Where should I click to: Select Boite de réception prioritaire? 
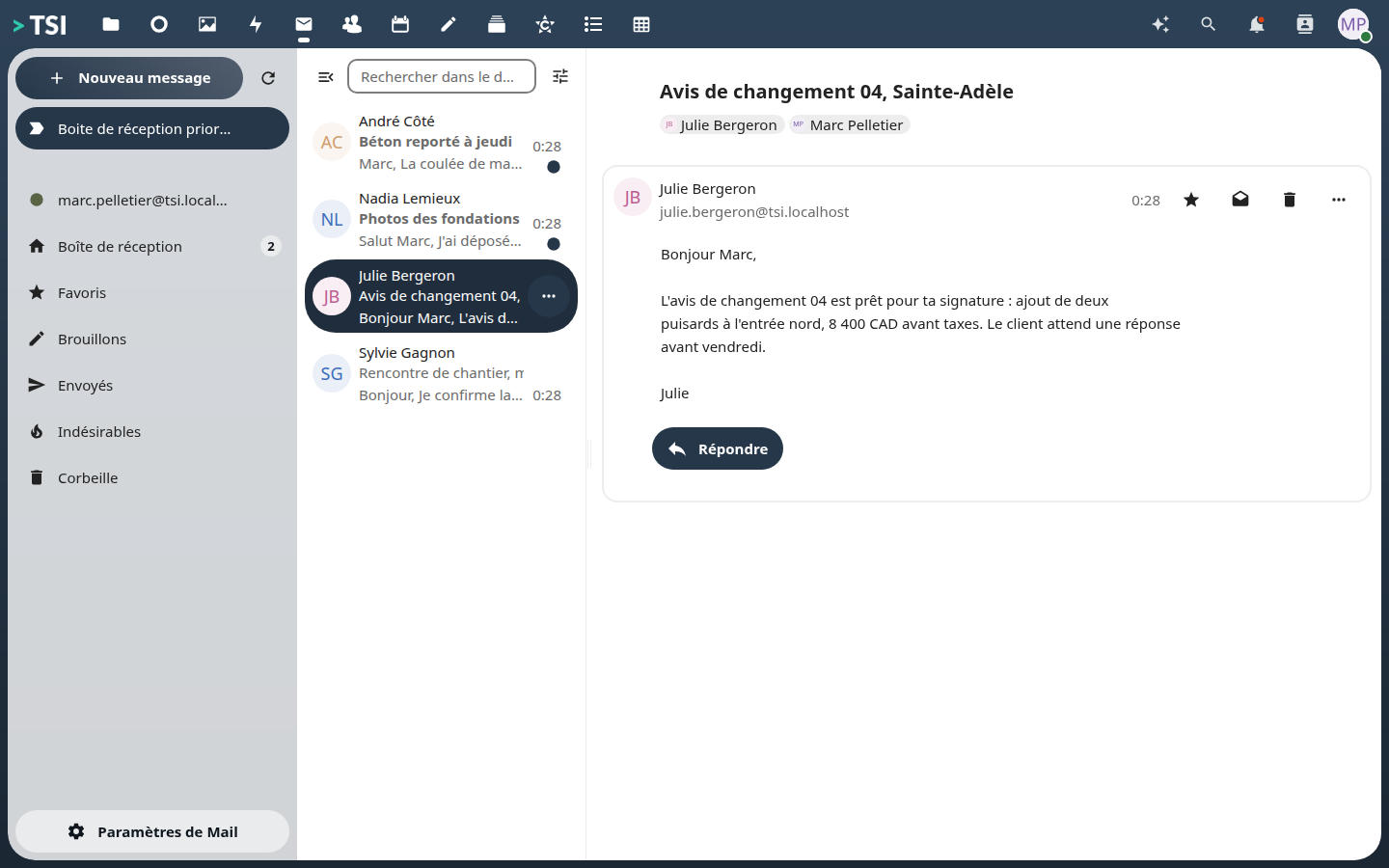pos(152,128)
